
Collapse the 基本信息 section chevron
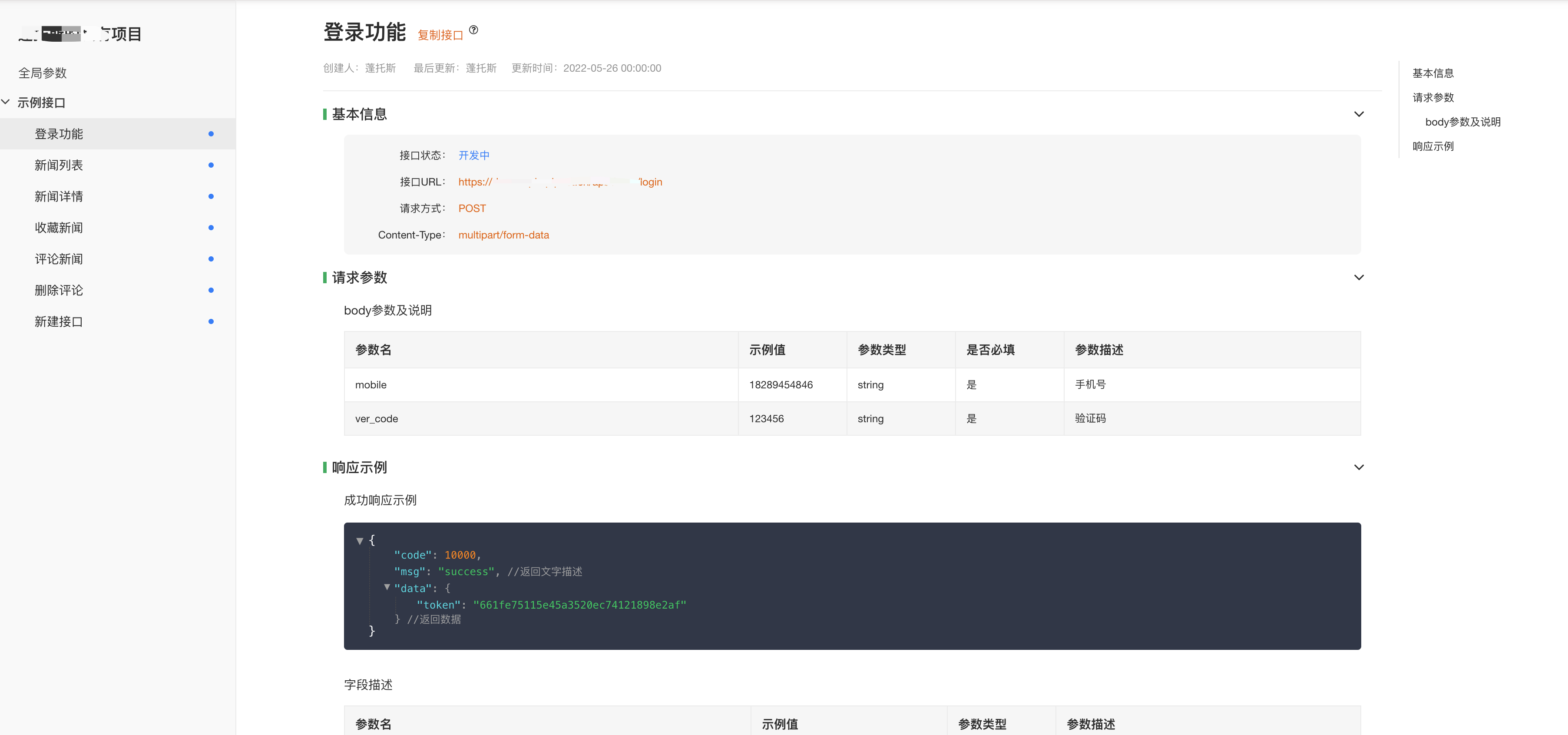point(1359,115)
